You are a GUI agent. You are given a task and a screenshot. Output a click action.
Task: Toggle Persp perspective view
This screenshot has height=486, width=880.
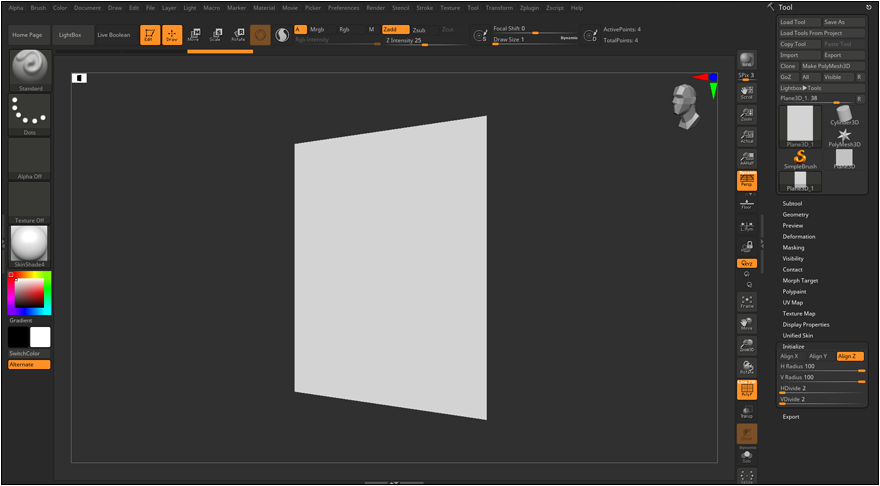(x=746, y=181)
